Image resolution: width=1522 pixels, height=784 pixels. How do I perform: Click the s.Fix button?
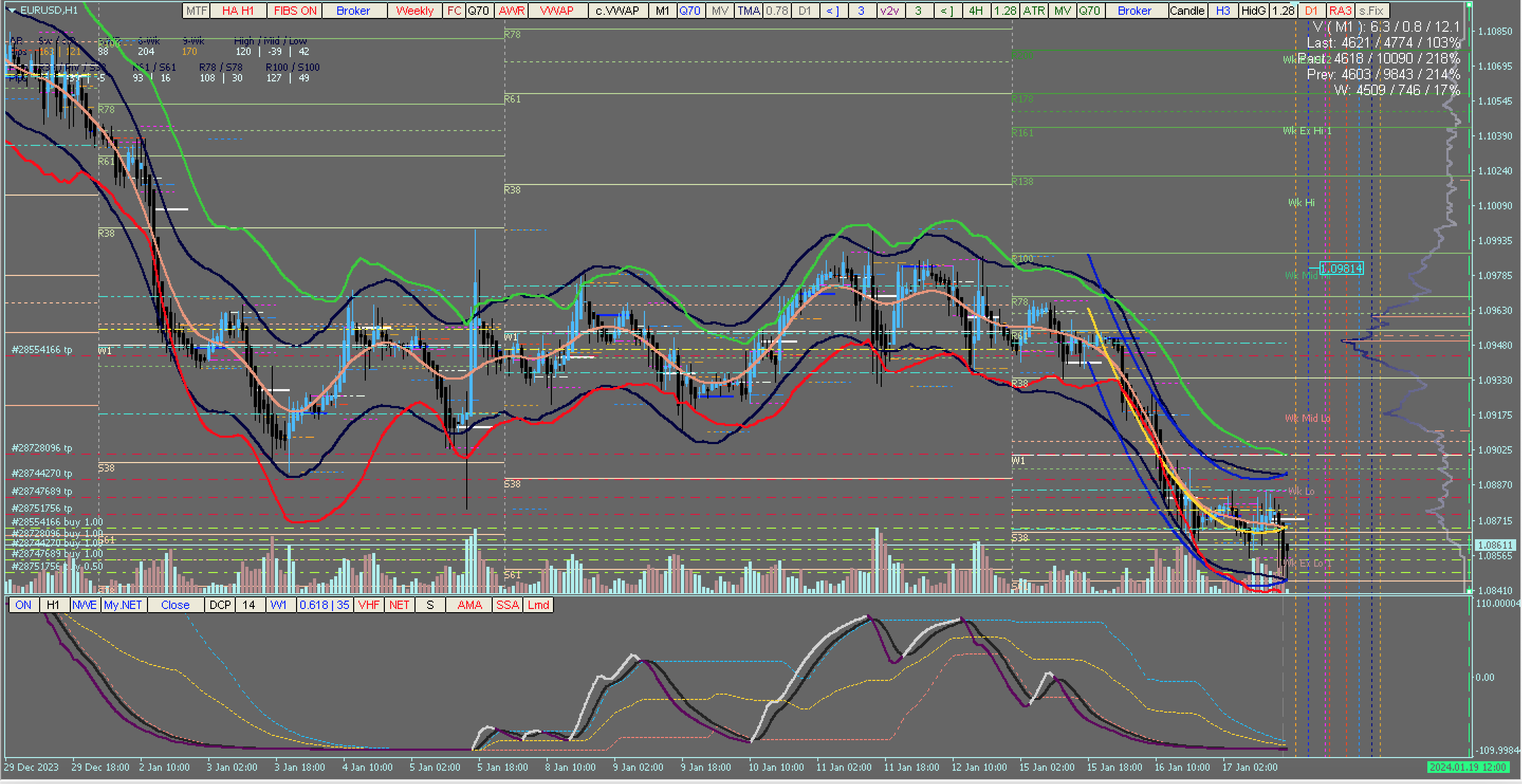click(x=1371, y=11)
